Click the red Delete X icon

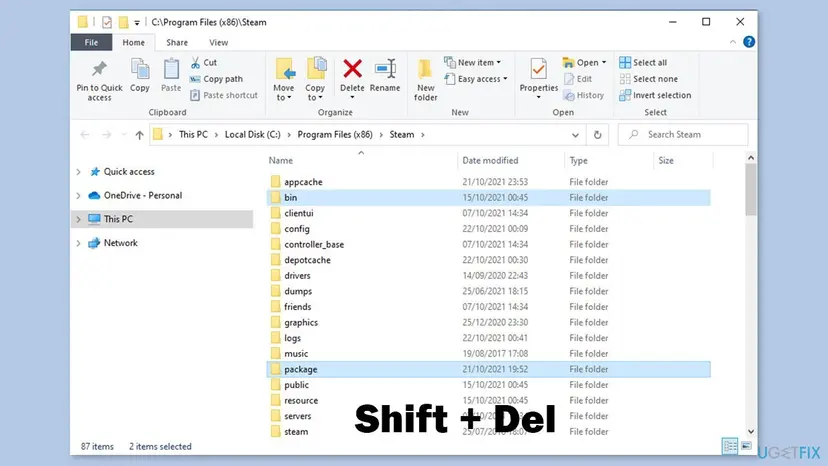pyautogui.click(x=352, y=69)
